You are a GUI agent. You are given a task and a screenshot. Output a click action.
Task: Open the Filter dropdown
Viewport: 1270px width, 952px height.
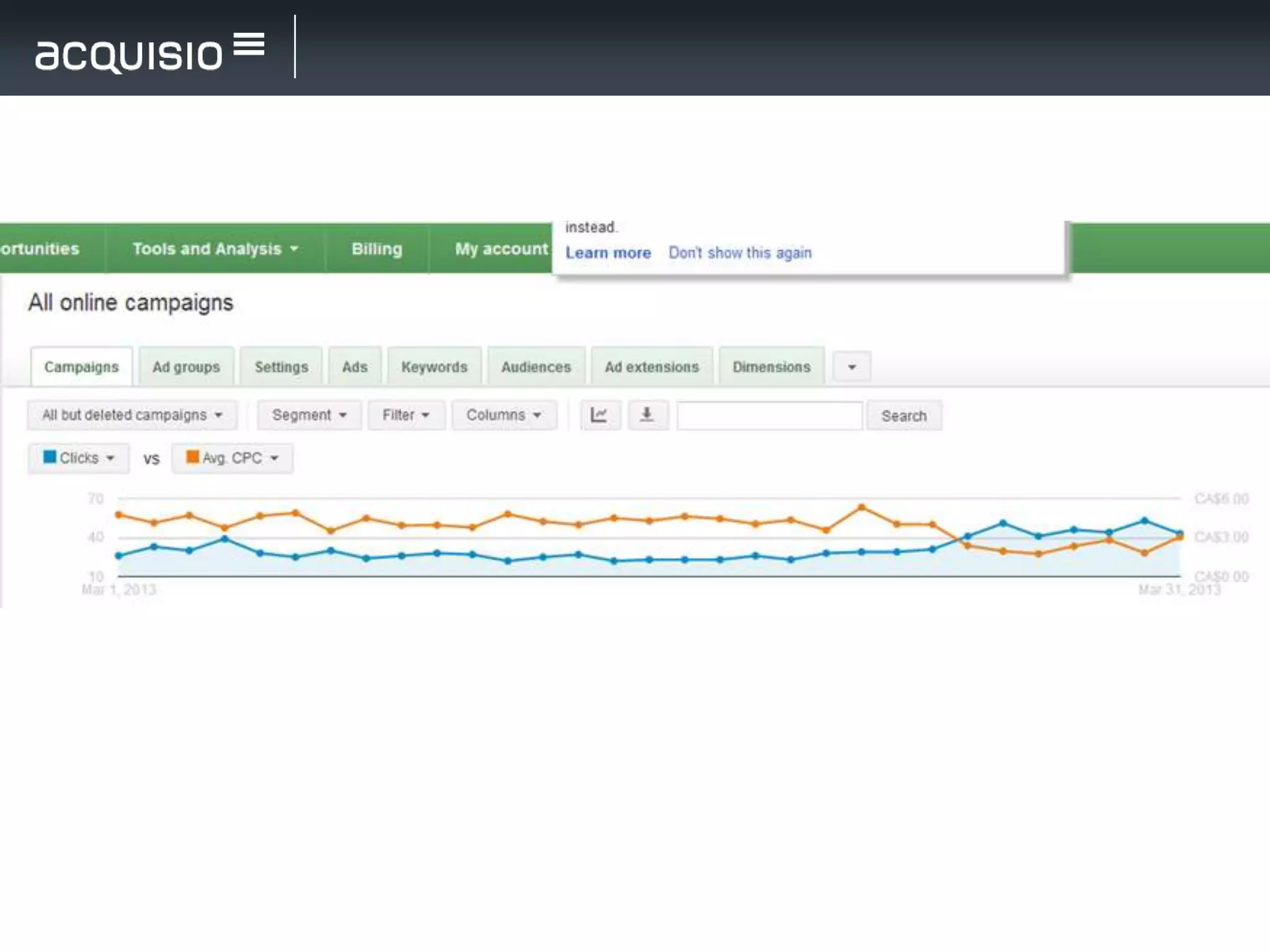[x=406, y=415]
